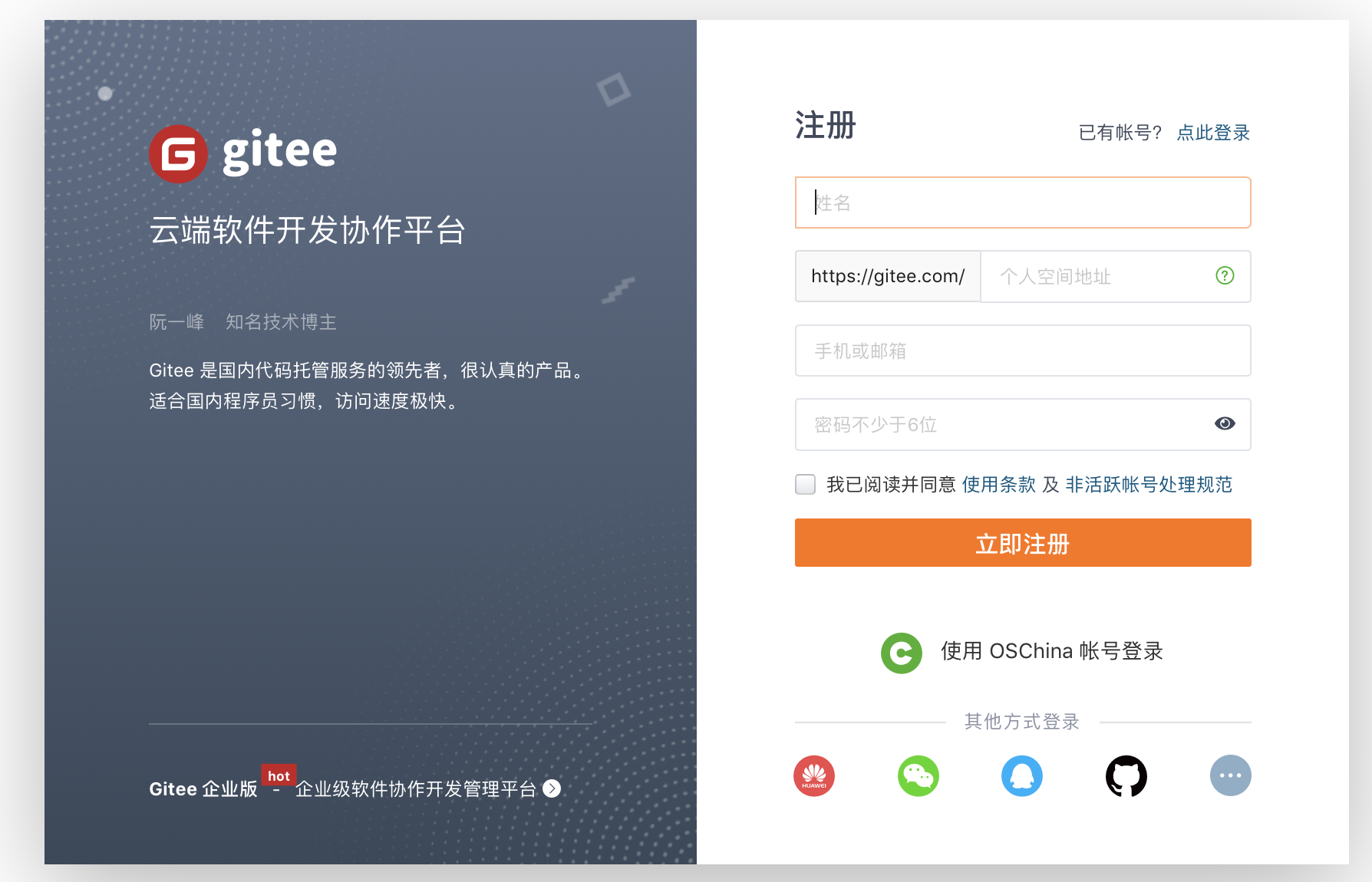Open the 点此登录 link

1213,133
